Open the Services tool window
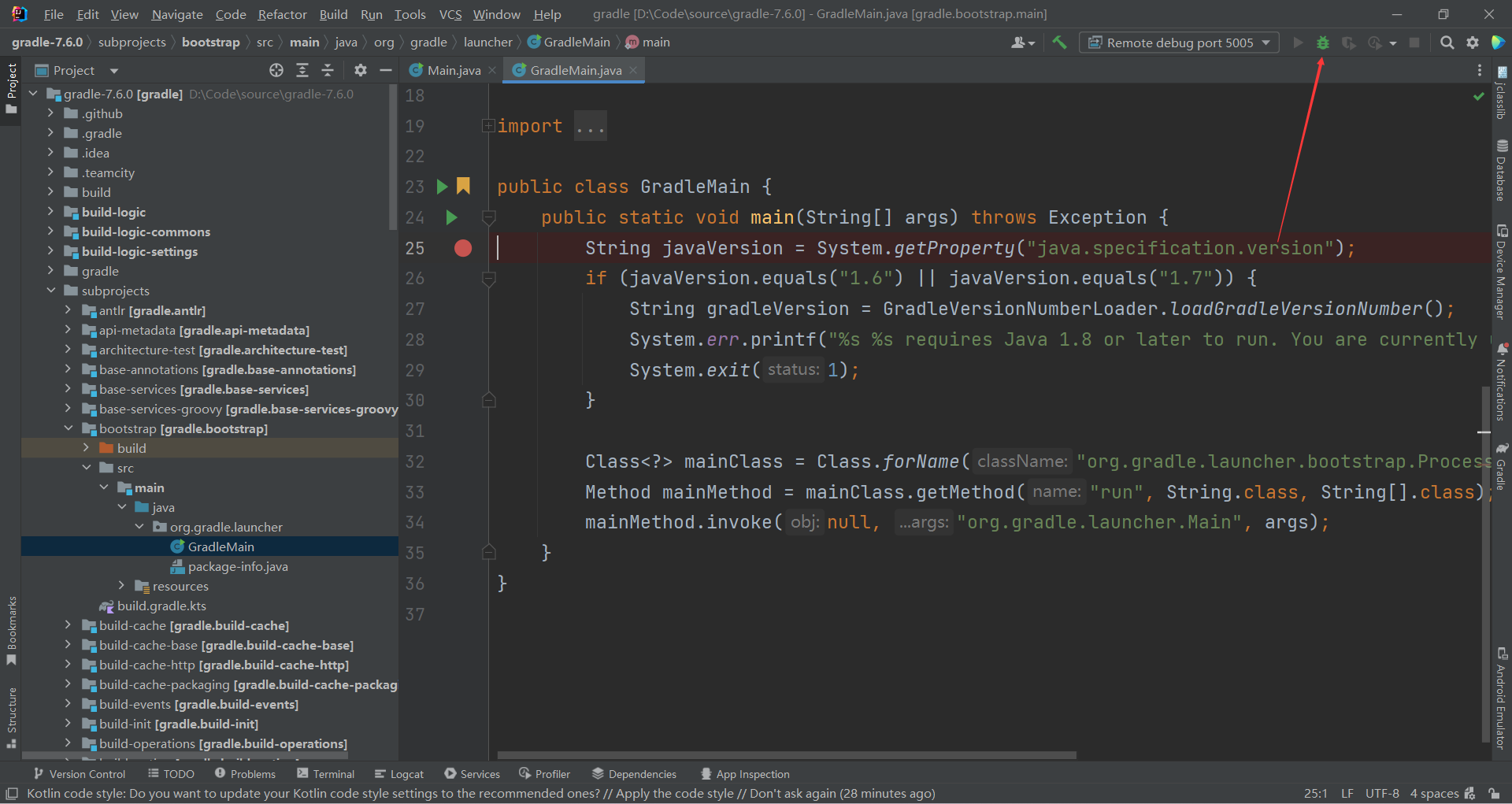The image size is (1512, 804). pos(472,774)
